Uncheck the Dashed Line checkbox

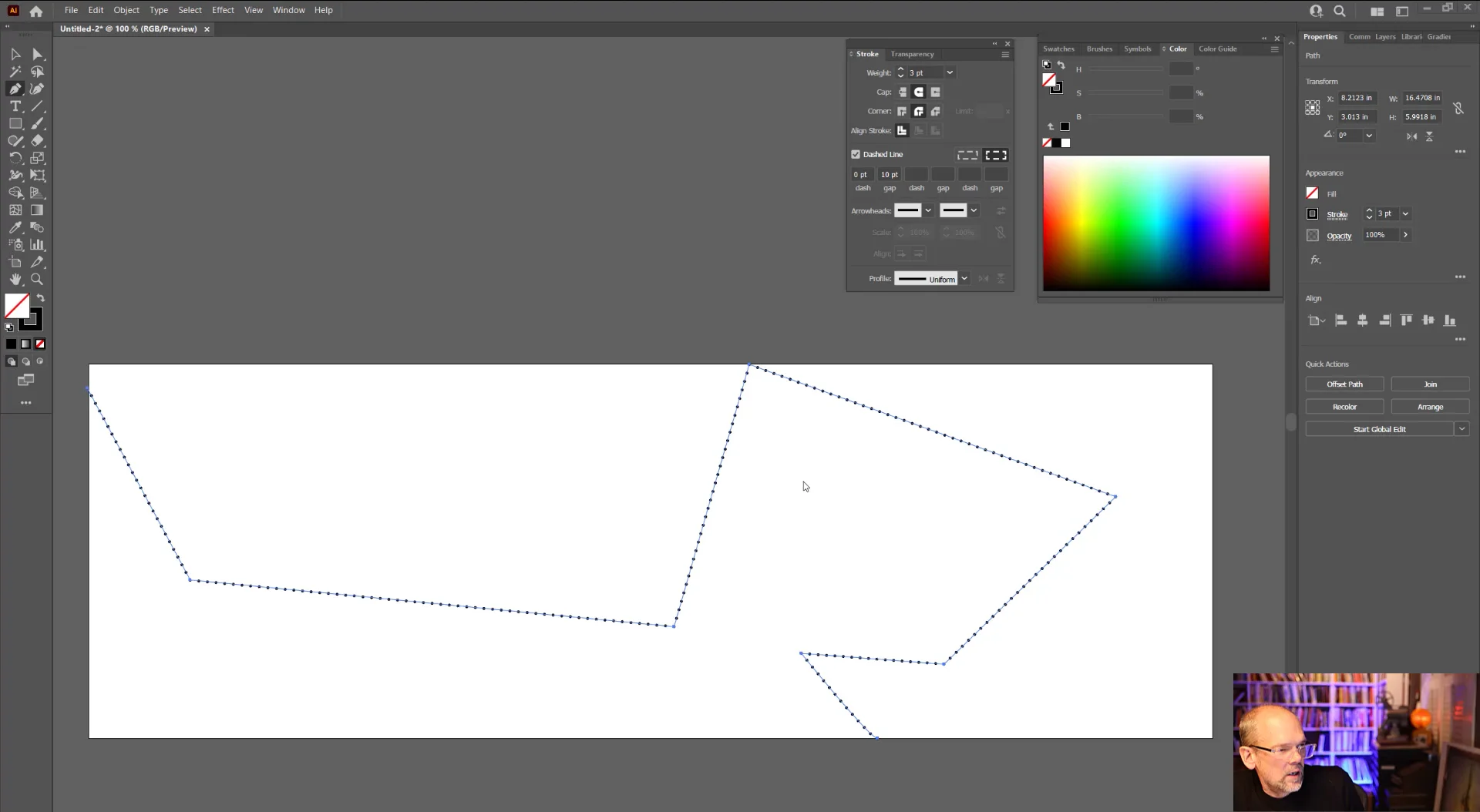tap(856, 154)
